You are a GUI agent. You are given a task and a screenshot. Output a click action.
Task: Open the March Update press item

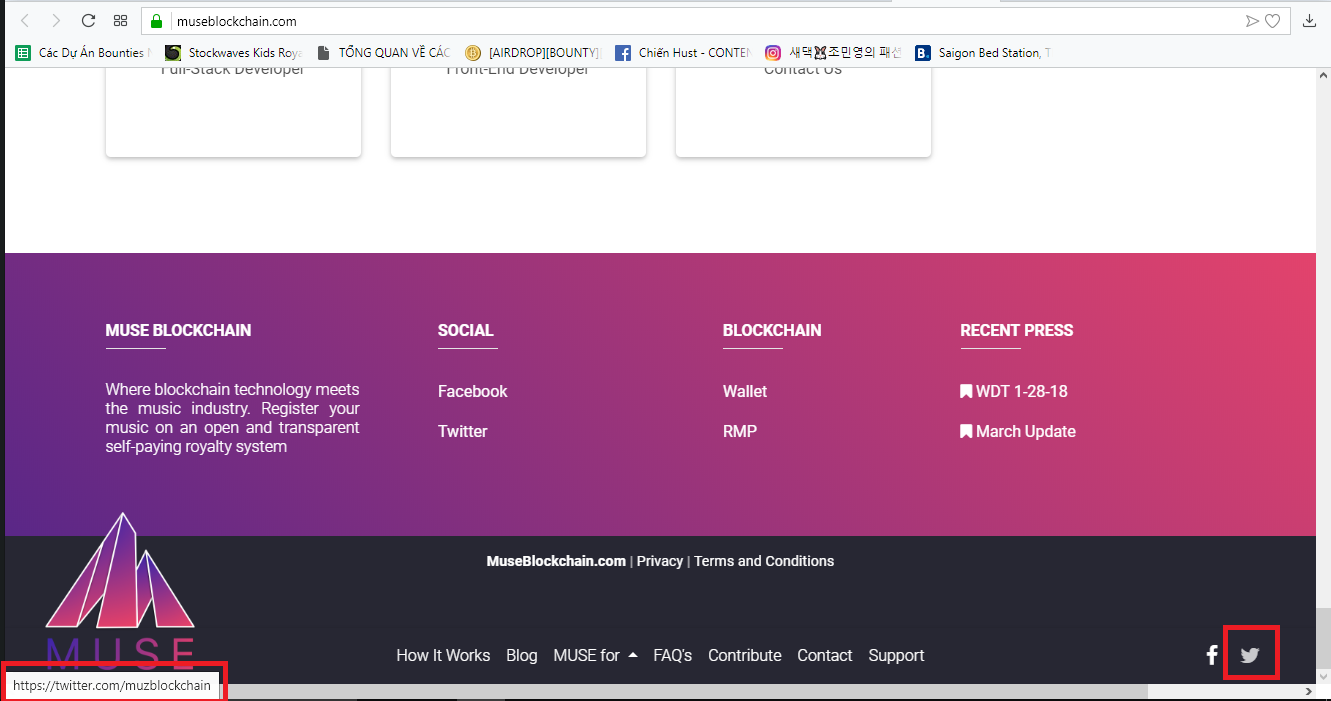point(1018,431)
